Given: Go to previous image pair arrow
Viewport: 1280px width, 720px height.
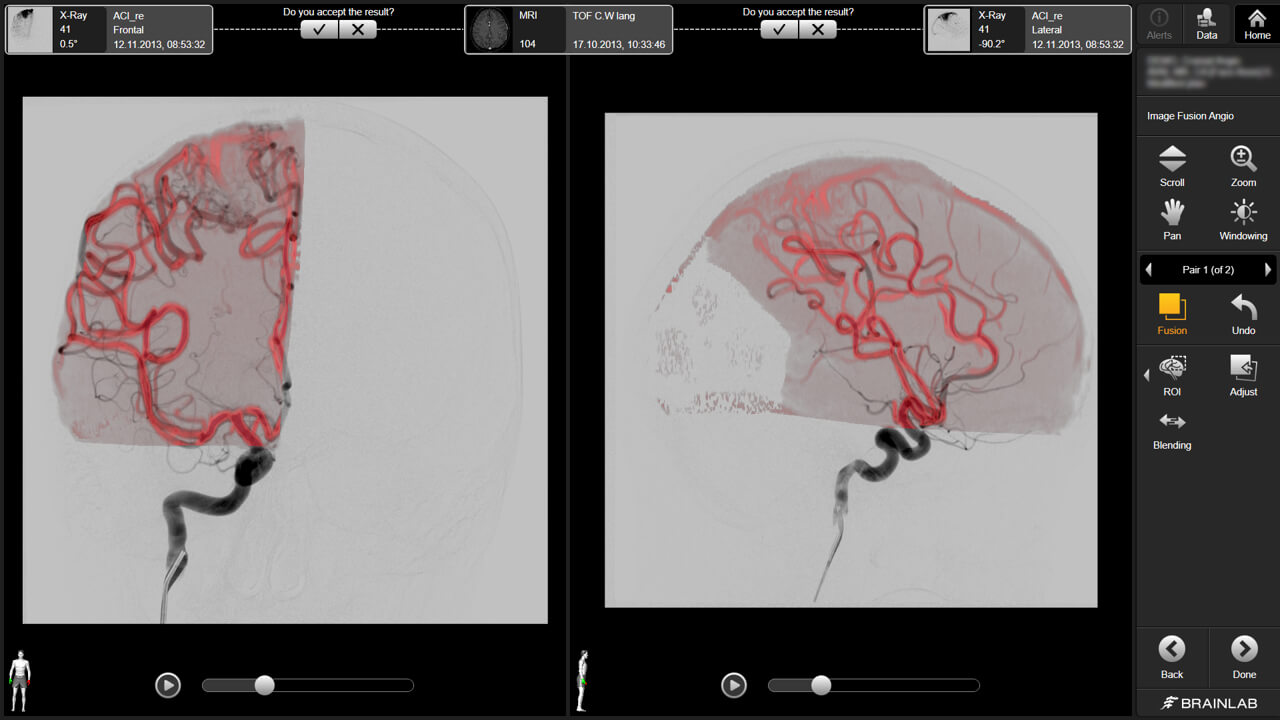Looking at the screenshot, I should (x=1148, y=270).
